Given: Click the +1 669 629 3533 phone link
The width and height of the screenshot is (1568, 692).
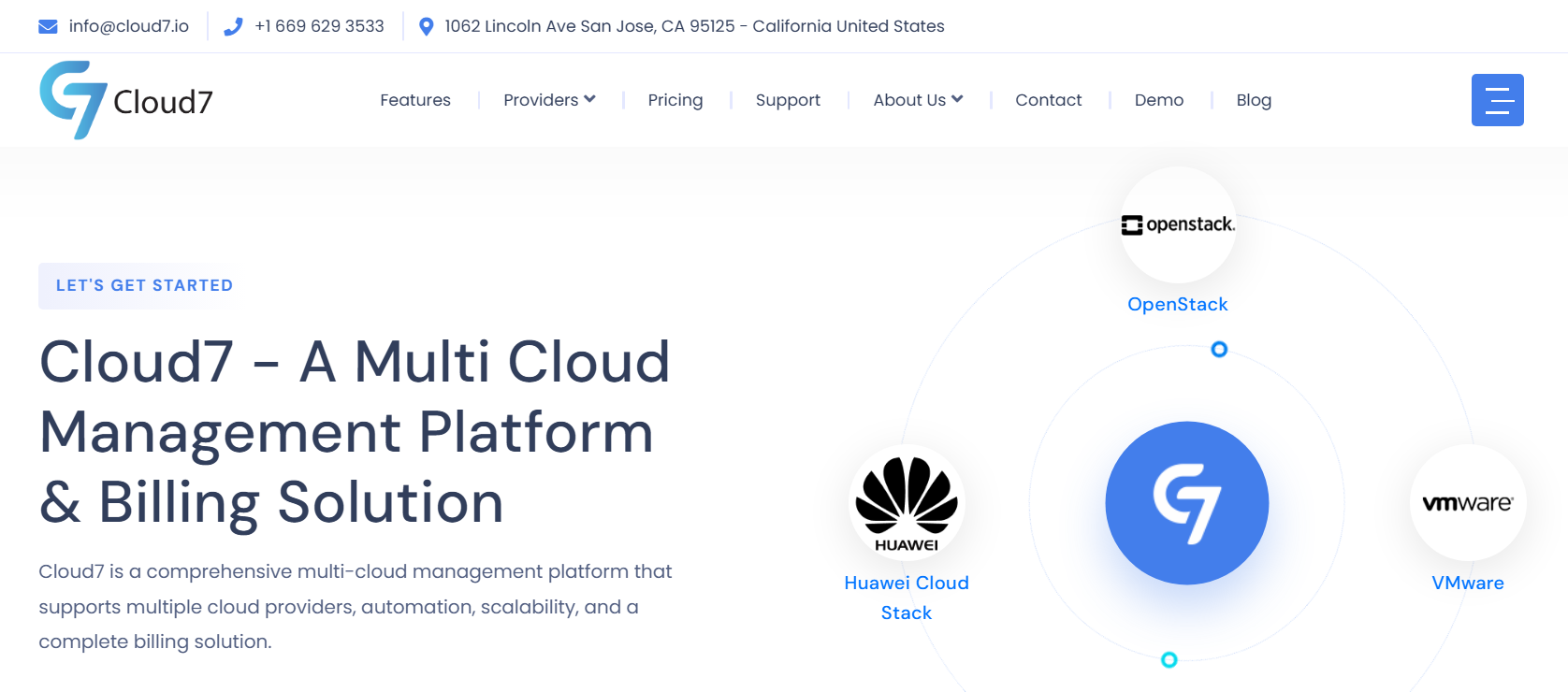Looking at the screenshot, I should (x=320, y=26).
